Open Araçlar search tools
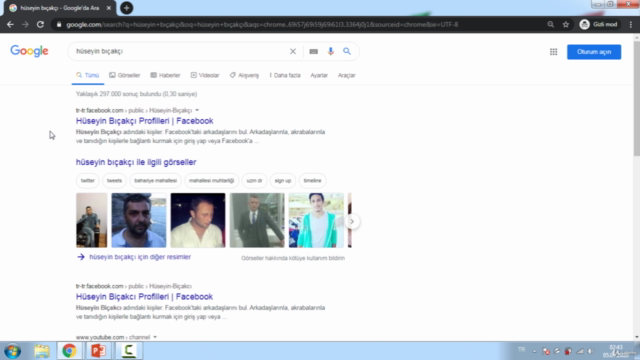The height and width of the screenshot is (360, 640). point(347,76)
